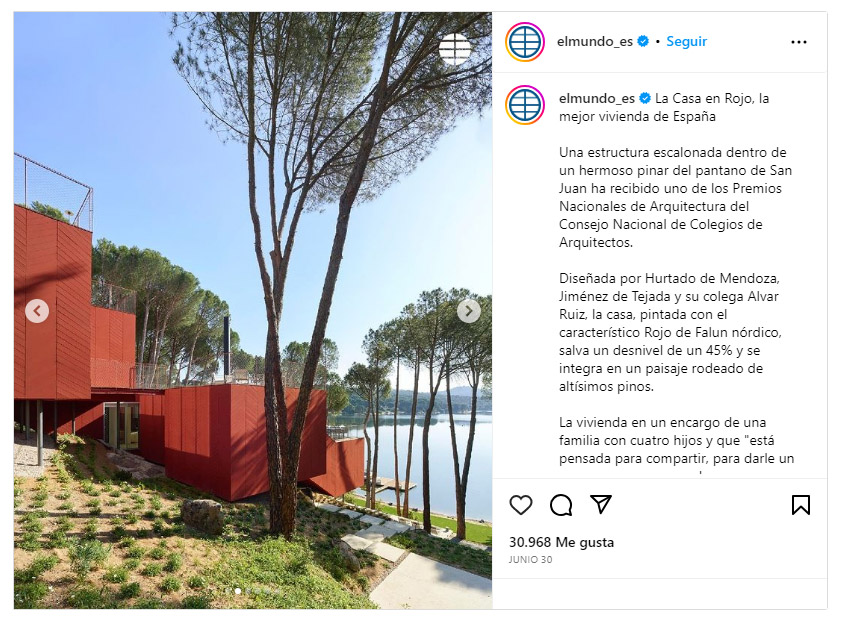Open the three-dot more options menu

tap(799, 42)
